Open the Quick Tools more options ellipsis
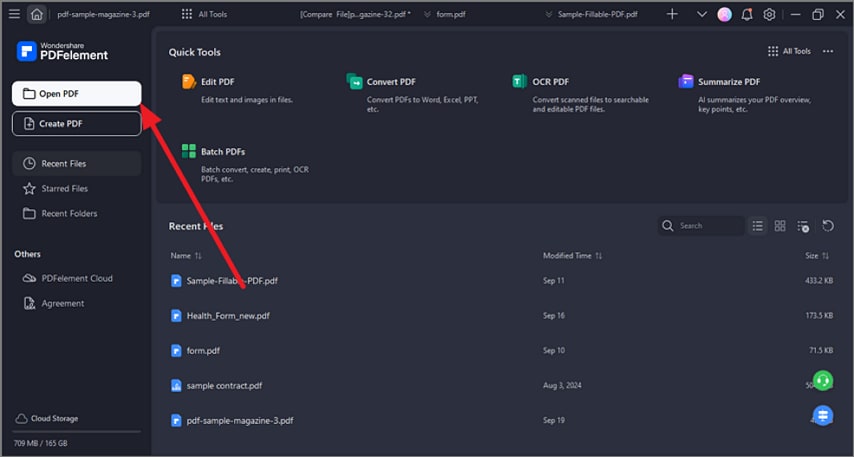 (827, 51)
